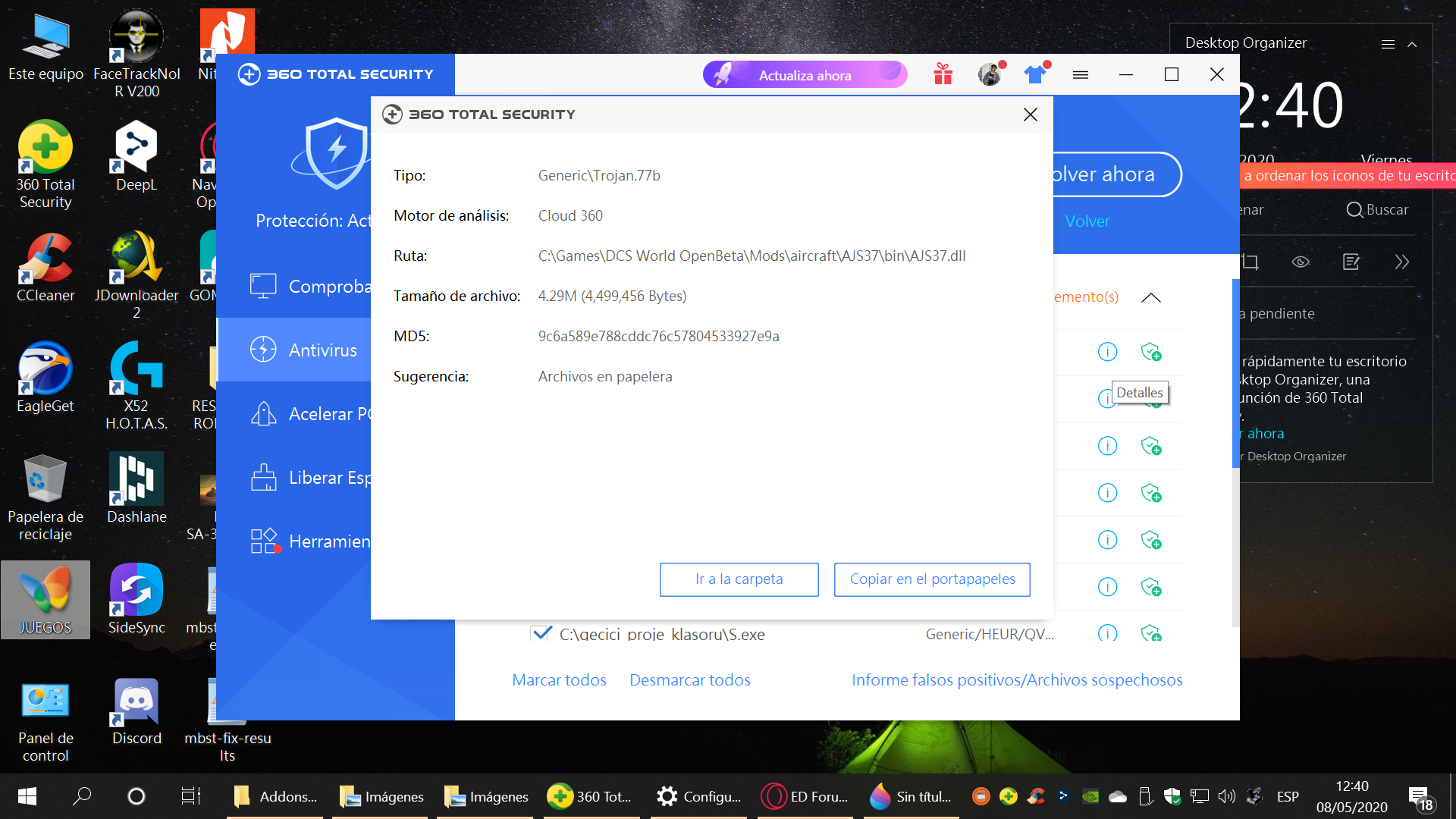Viewport: 1456px width, 819px height.
Task: Click the 'Actualiza ahora' upgrade button
Action: click(805, 74)
